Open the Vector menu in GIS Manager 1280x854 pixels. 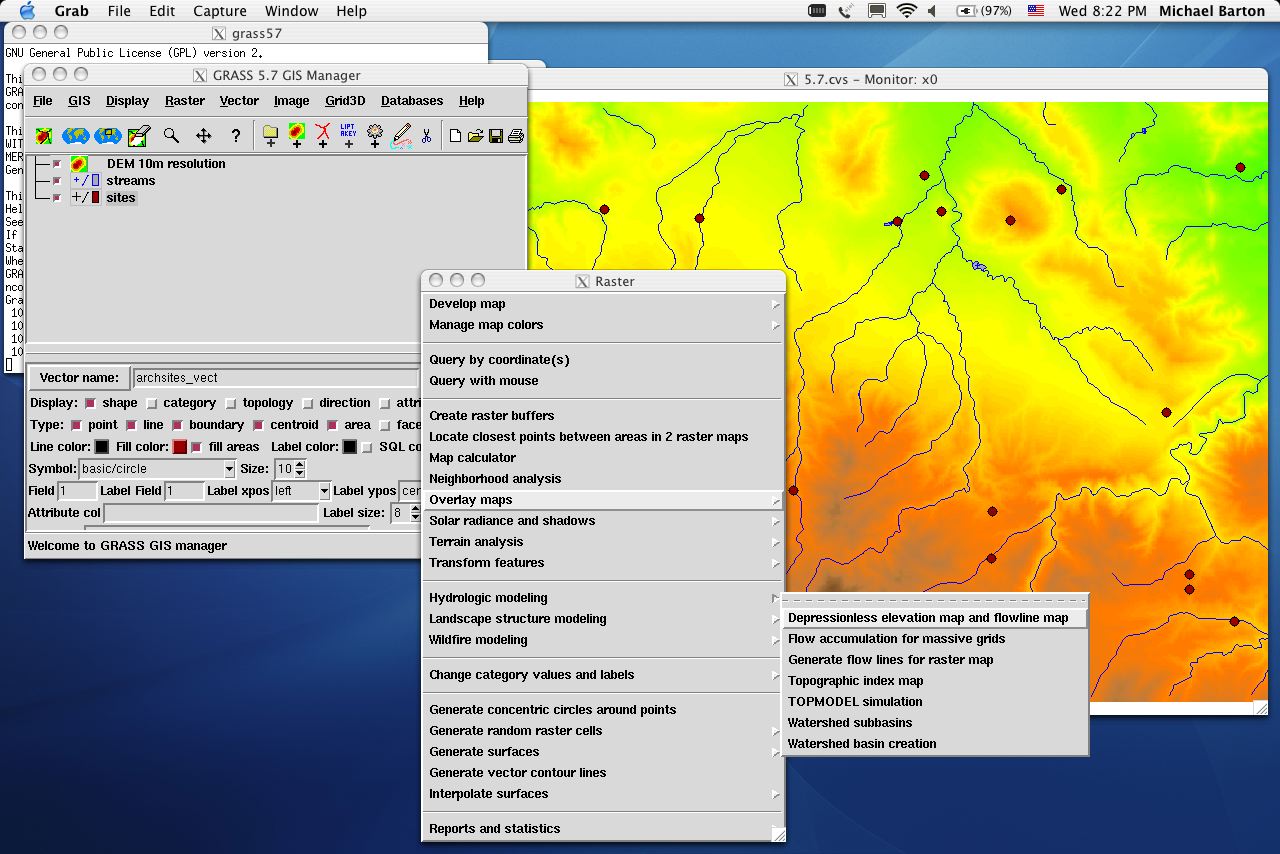point(239,101)
